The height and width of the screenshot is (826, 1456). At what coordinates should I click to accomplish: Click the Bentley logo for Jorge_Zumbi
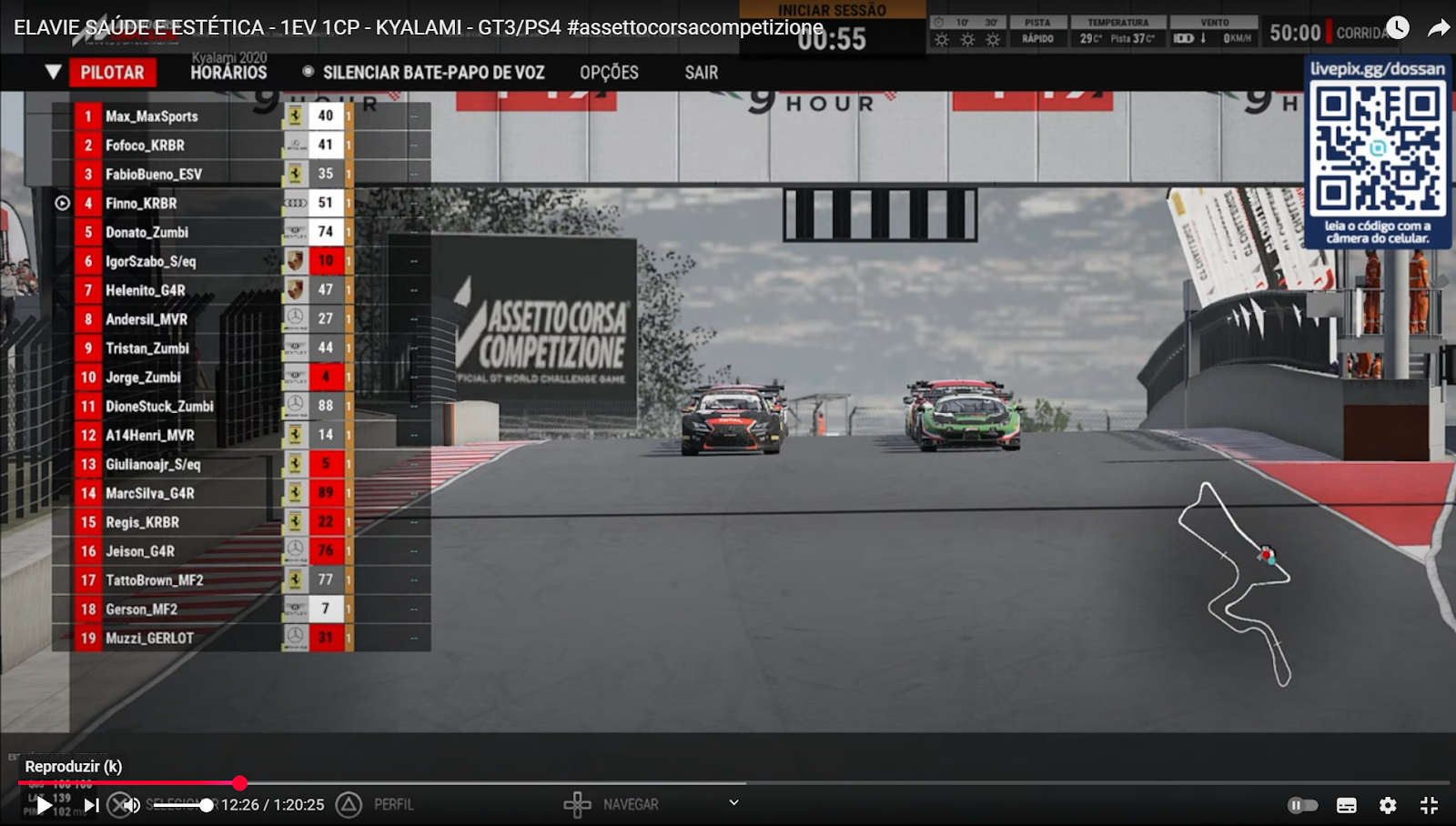[296, 377]
